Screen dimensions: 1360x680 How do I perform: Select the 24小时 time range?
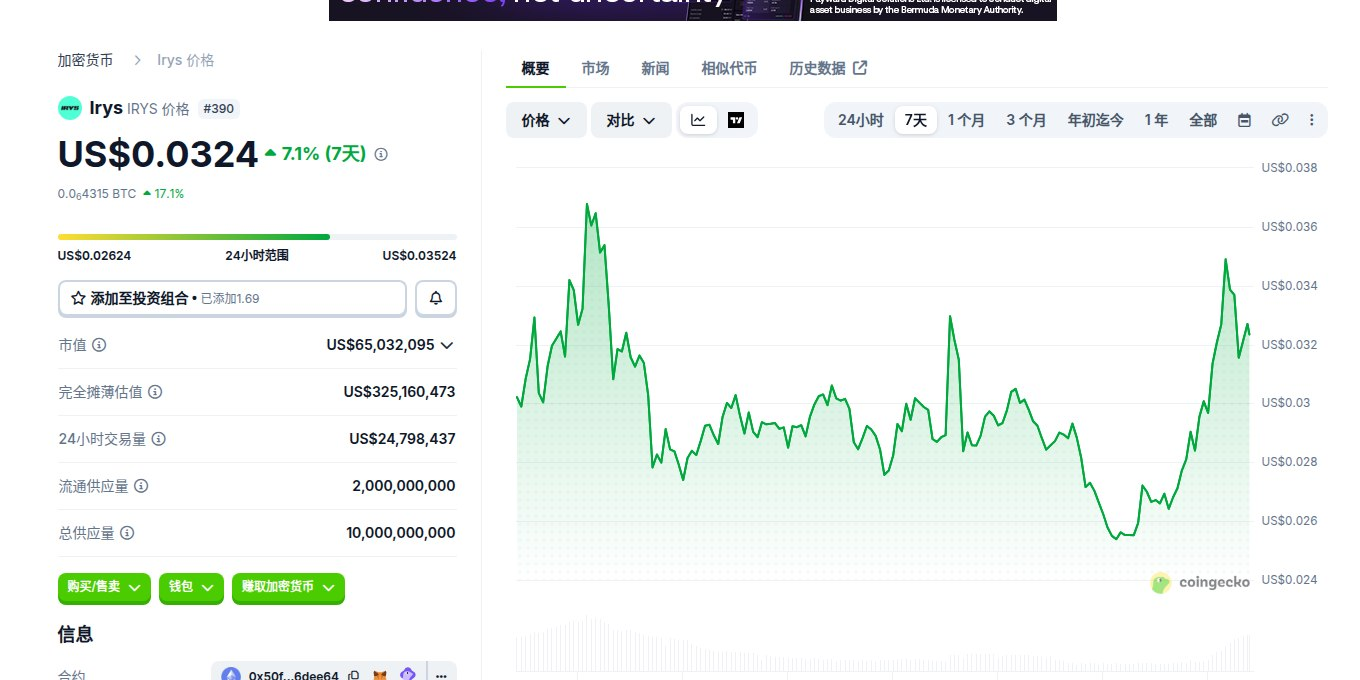860,120
